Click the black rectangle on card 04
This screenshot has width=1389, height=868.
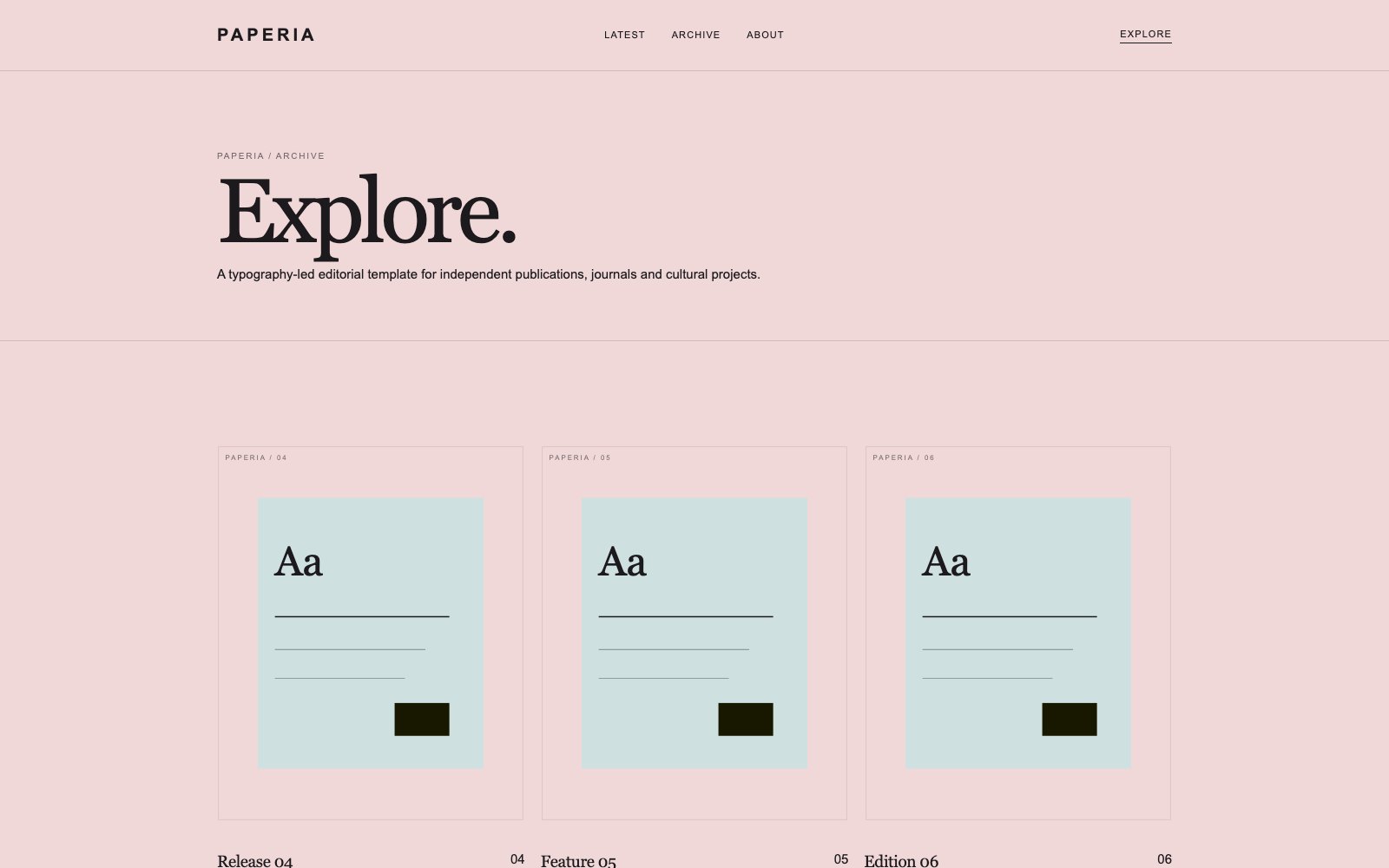[422, 720]
